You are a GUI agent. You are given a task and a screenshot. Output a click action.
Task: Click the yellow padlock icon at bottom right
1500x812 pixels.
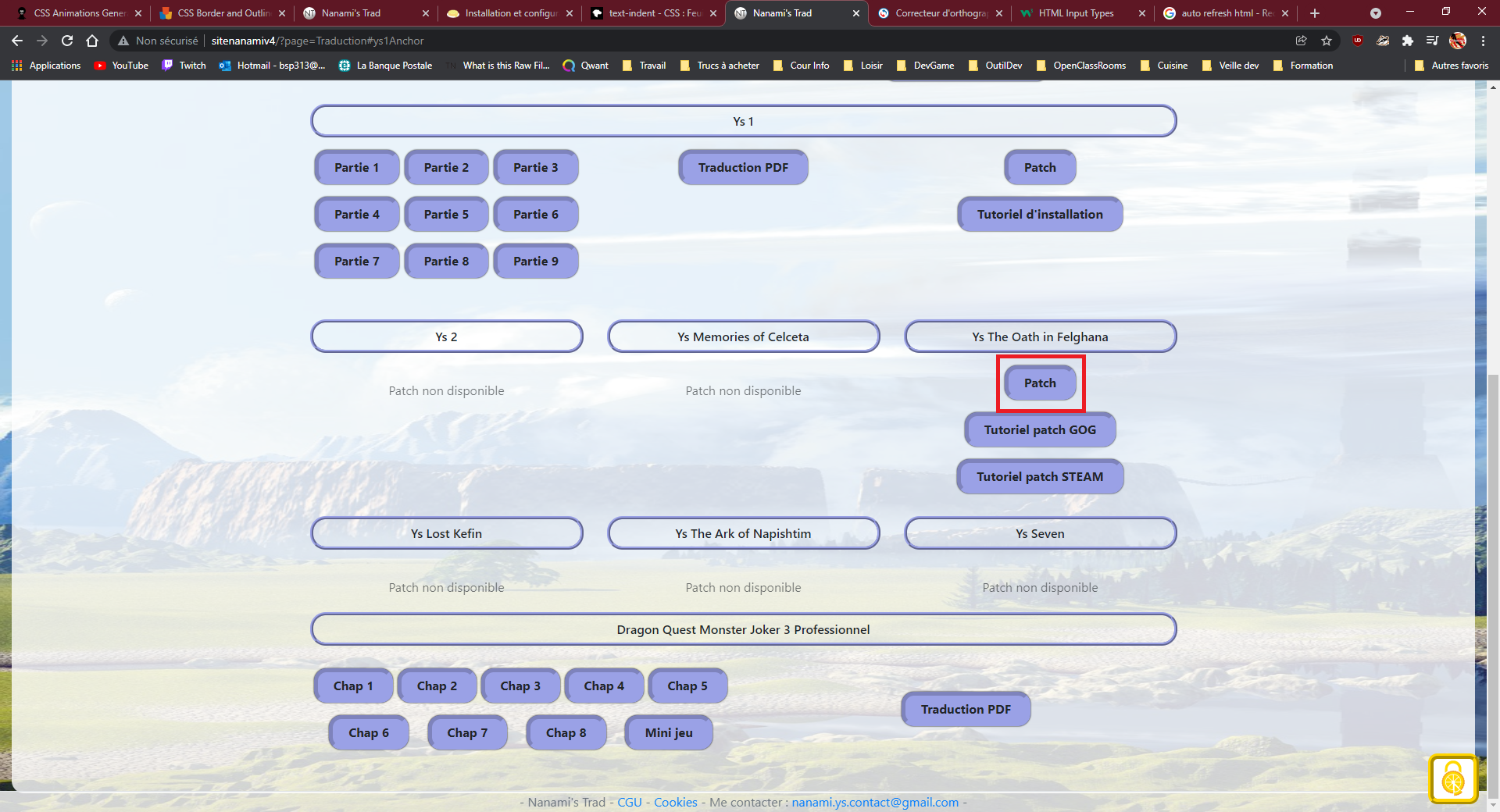tap(1453, 778)
